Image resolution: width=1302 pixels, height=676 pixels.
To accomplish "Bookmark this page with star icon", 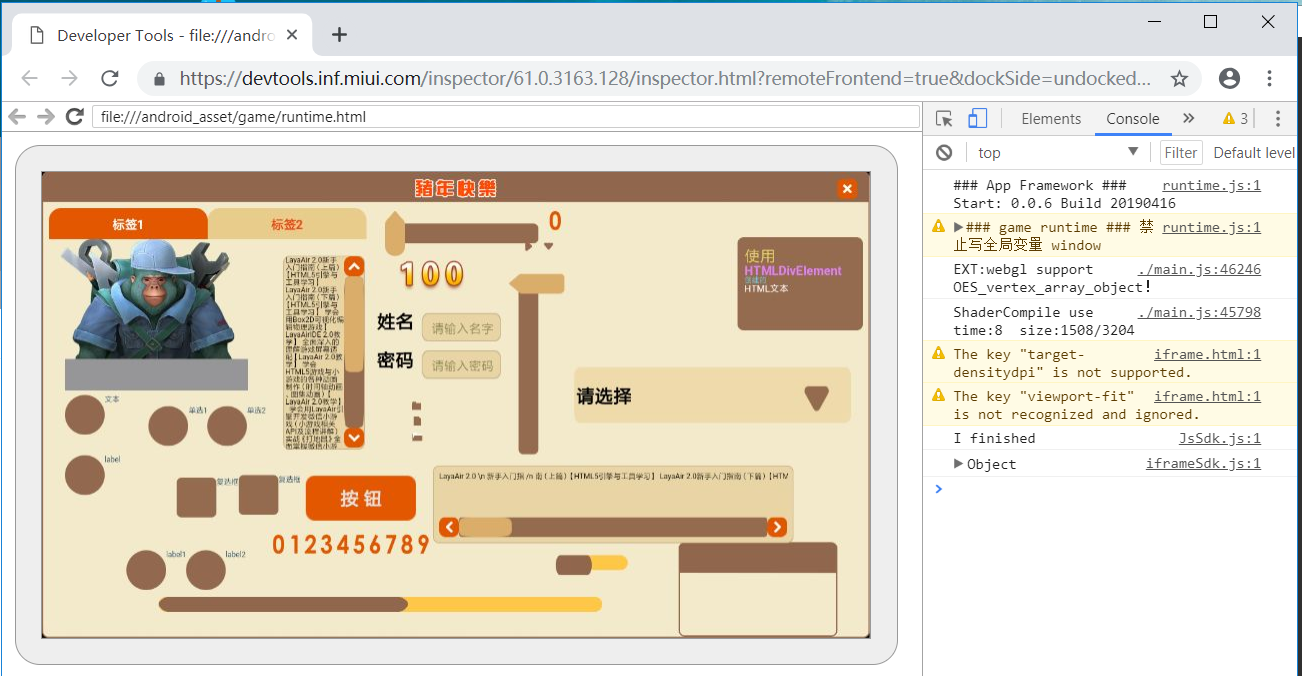I will click(x=1179, y=79).
